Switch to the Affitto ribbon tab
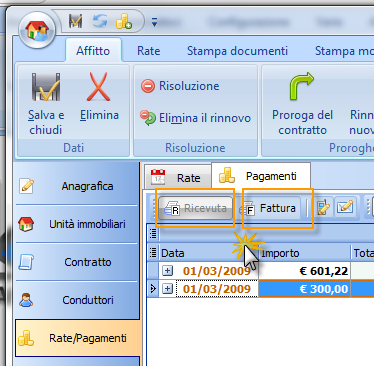374x366 pixels. point(93,51)
